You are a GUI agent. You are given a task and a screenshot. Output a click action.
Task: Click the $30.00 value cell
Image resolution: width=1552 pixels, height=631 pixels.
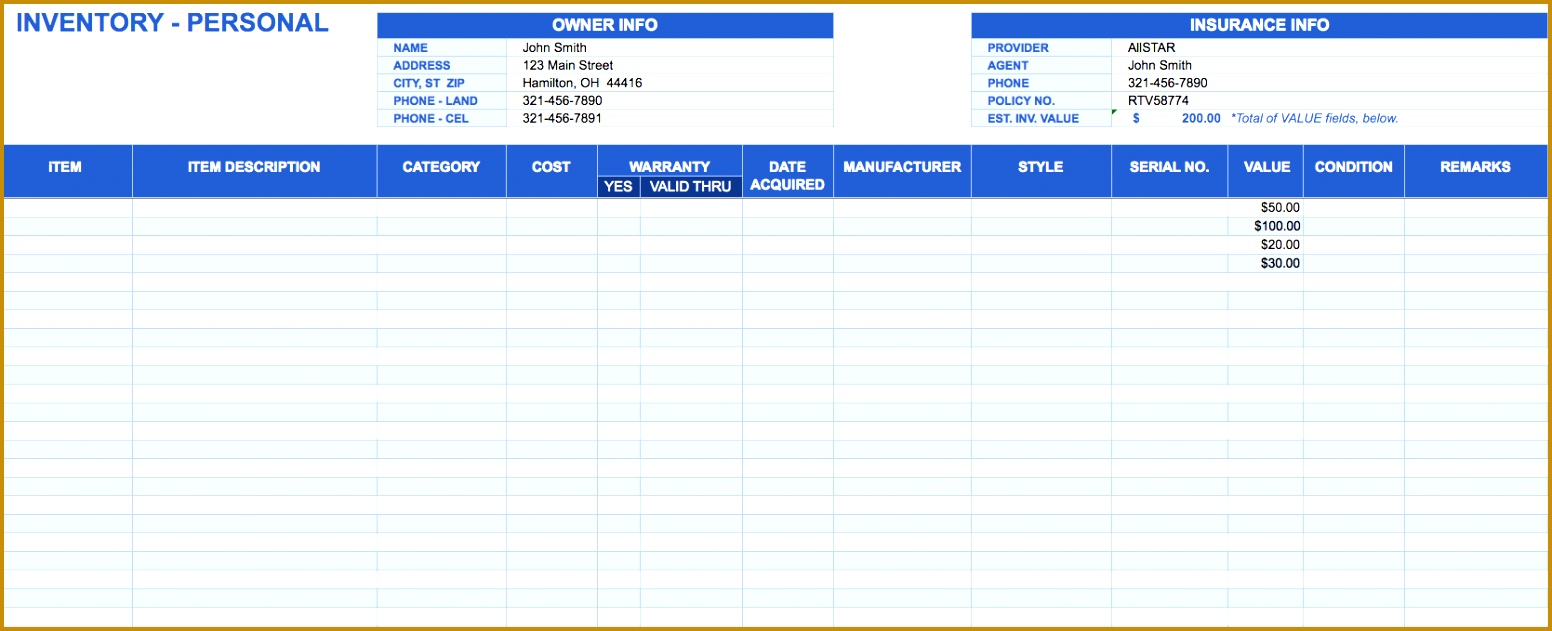(x=1275, y=263)
